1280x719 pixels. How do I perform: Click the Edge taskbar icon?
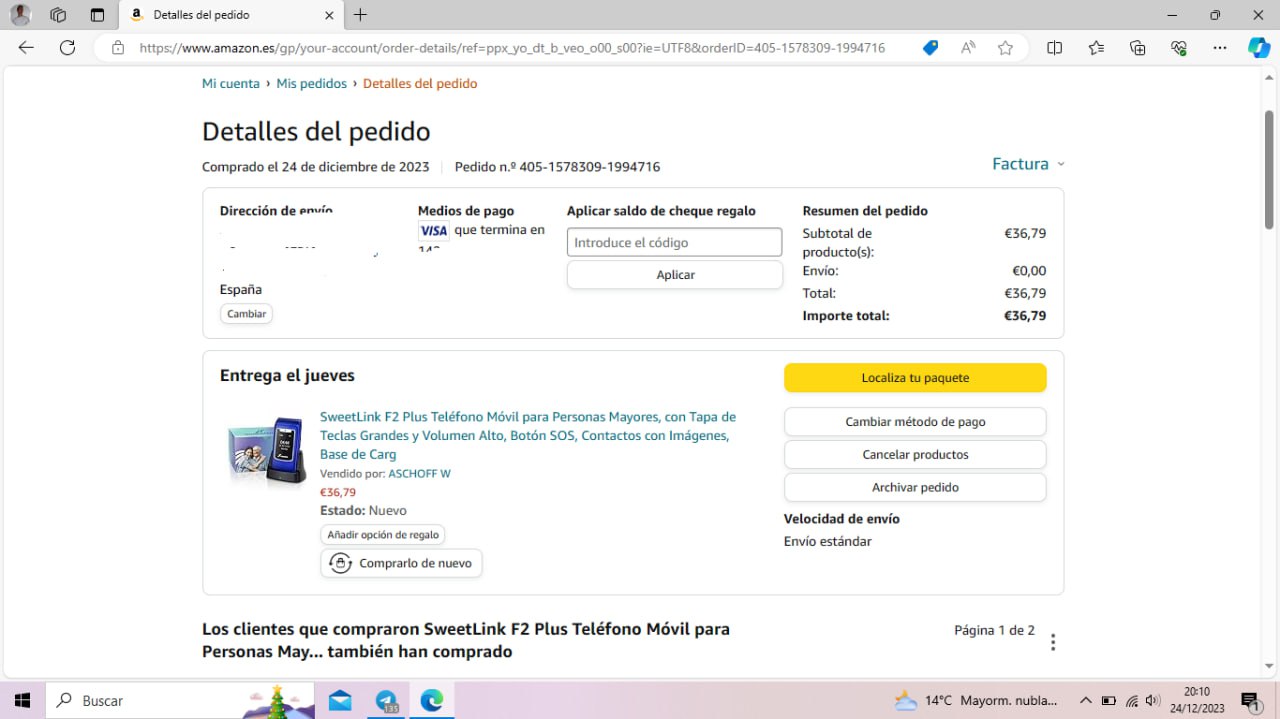[x=432, y=700]
